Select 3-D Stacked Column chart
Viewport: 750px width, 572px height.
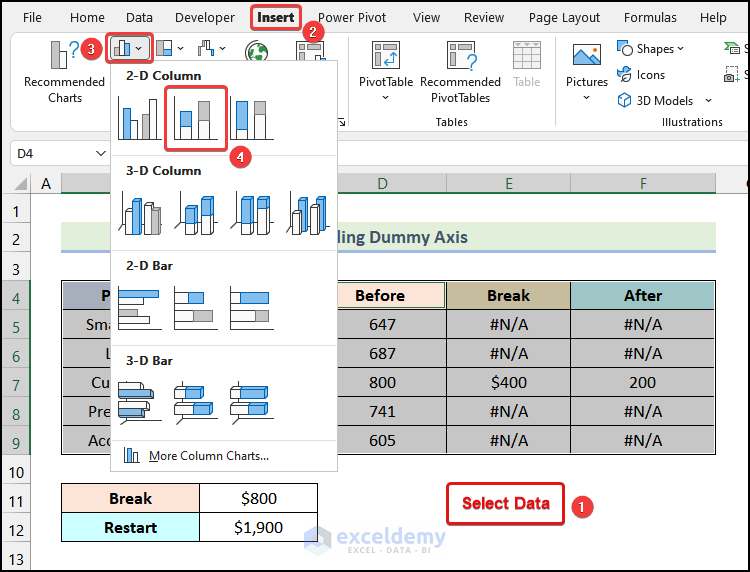click(196, 213)
